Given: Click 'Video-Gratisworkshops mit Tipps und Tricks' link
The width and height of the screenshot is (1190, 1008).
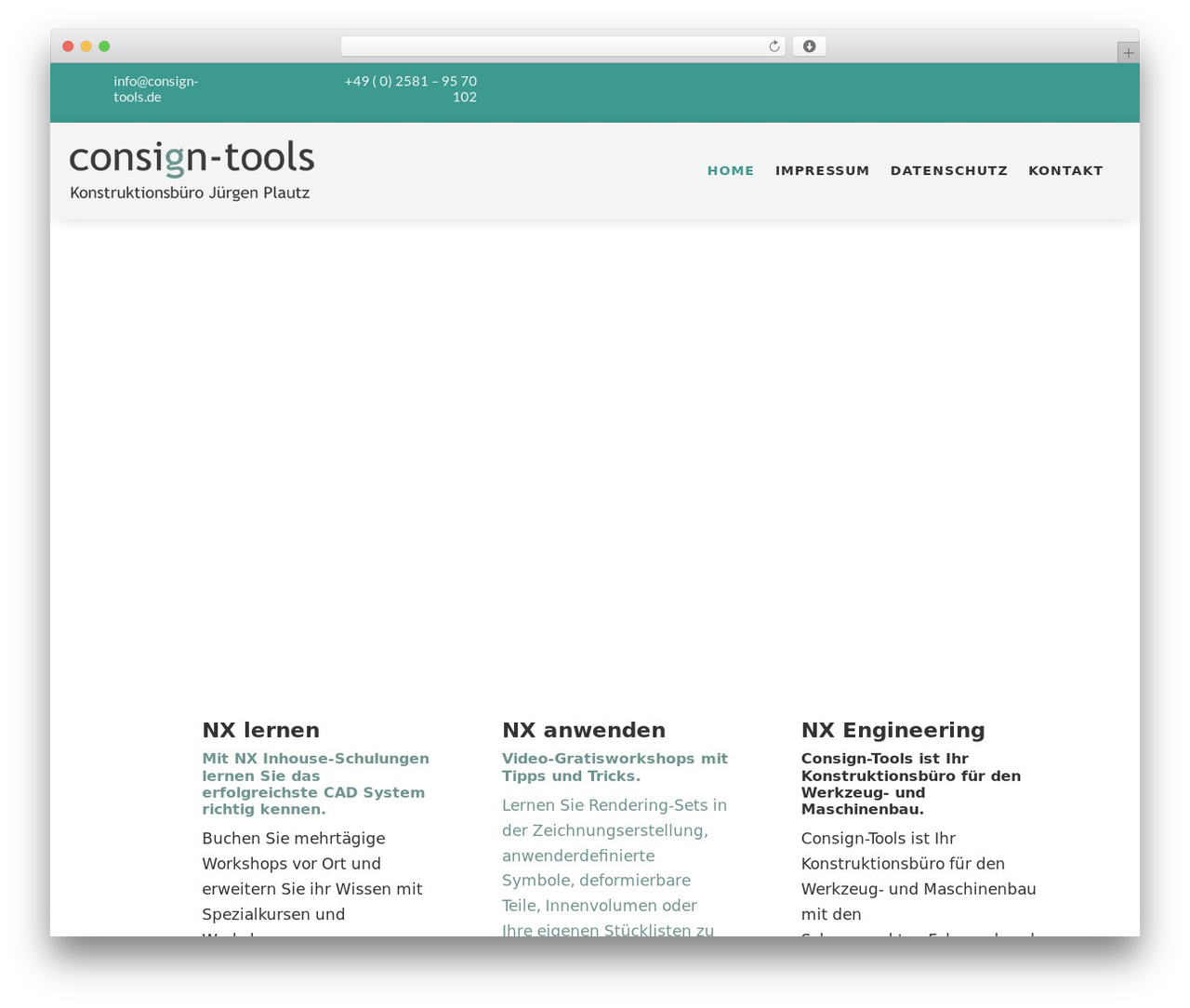Looking at the screenshot, I should [615, 767].
